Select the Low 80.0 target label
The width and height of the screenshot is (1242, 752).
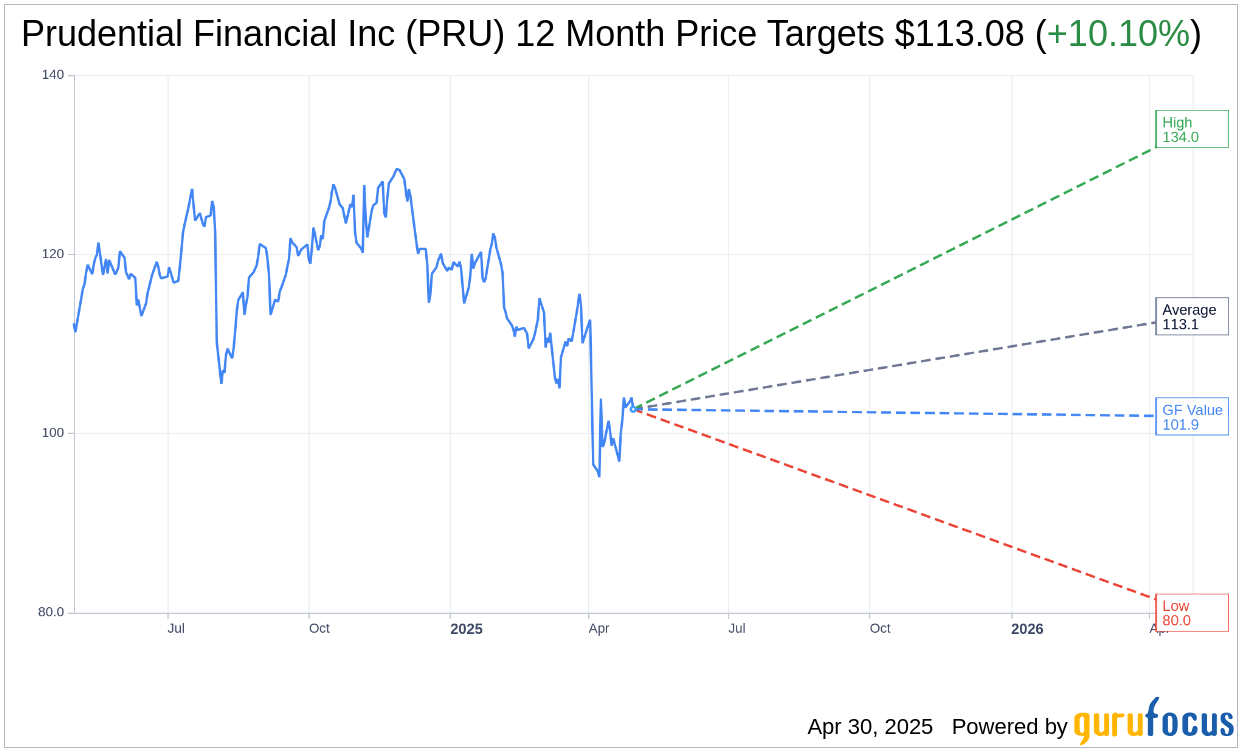(1191, 612)
